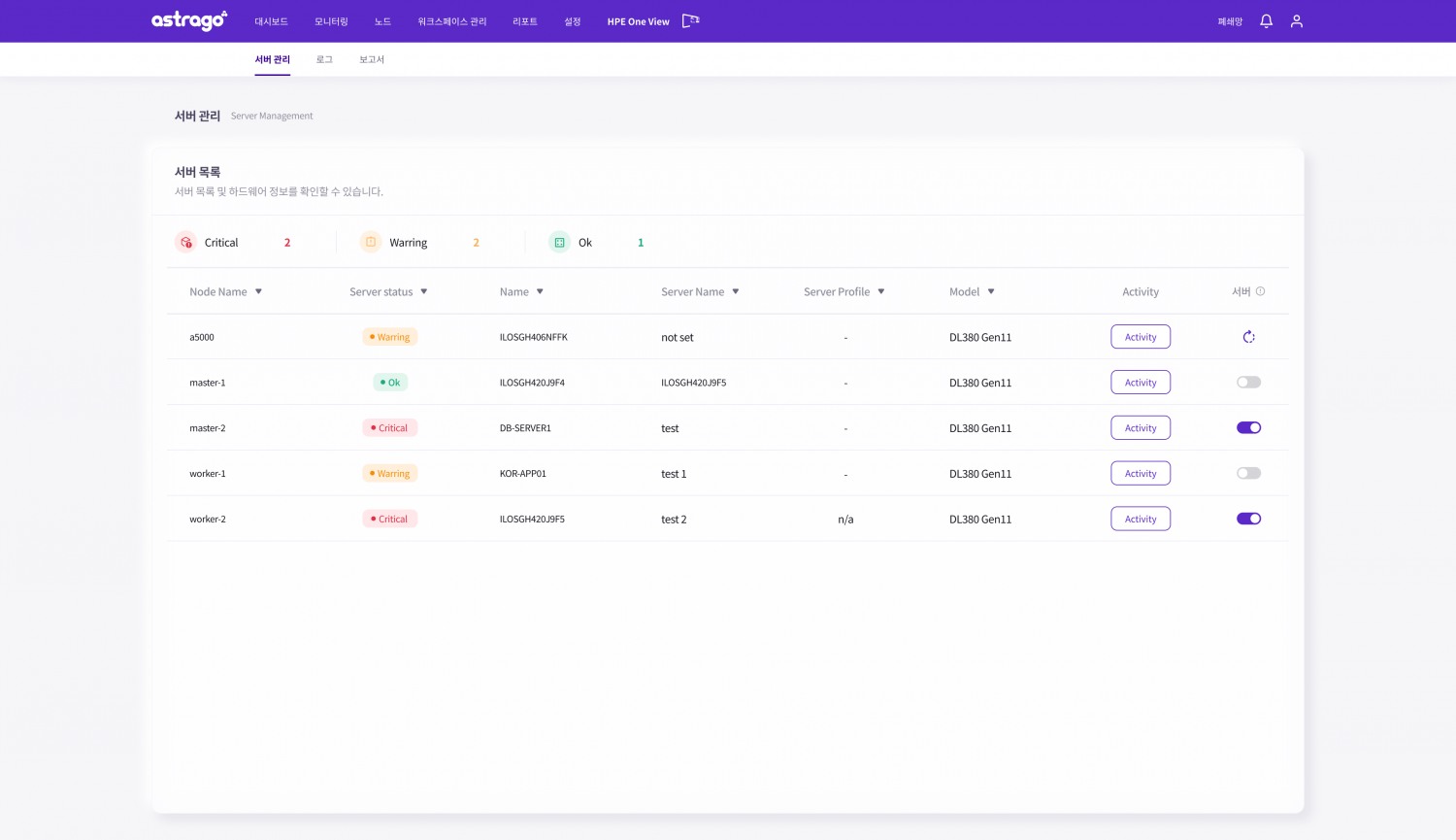Click the Critical status icon in summary
1456x840 pixels.
click(x=185, y=243)
